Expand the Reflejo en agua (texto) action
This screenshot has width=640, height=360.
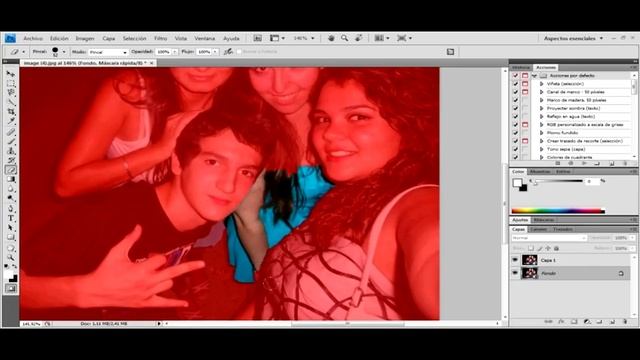click(542, 116)
